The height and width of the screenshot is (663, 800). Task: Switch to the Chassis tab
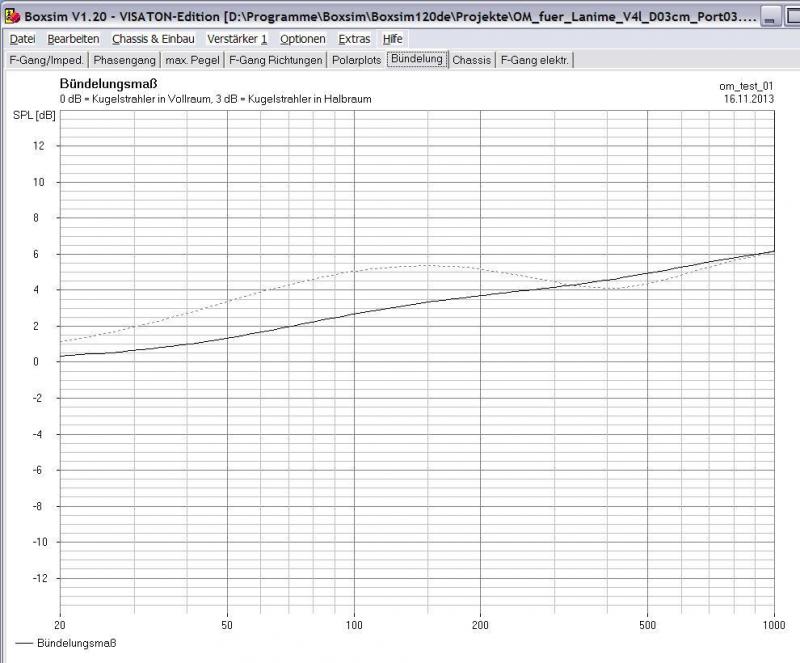coord(472,60)
